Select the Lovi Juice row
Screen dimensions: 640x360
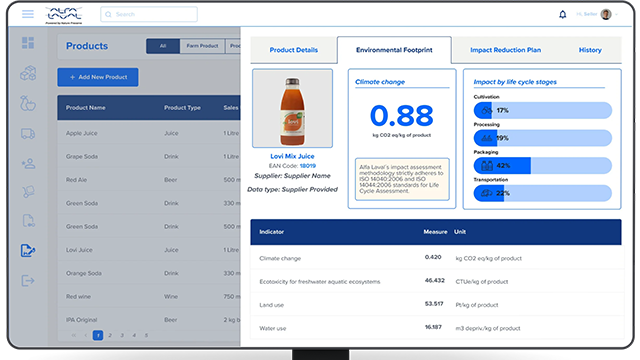coord(149,250)
